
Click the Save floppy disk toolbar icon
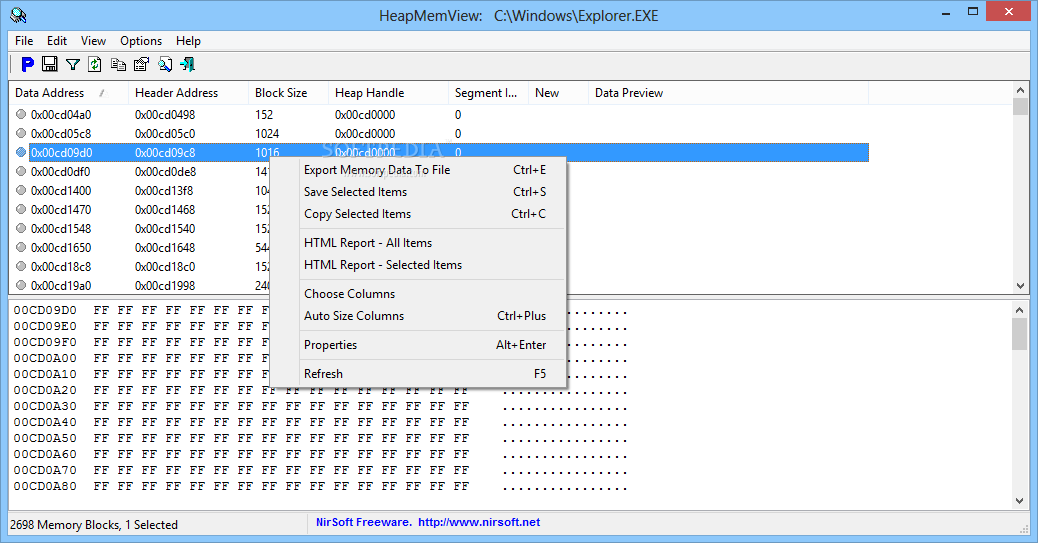(x=50, y=64)
